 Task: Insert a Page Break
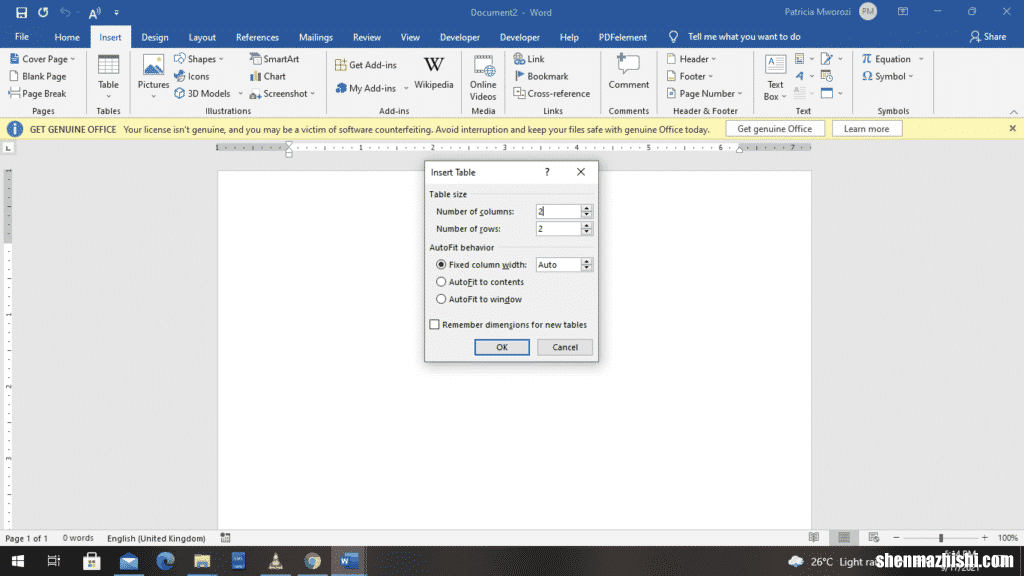[x=38, y=93]
